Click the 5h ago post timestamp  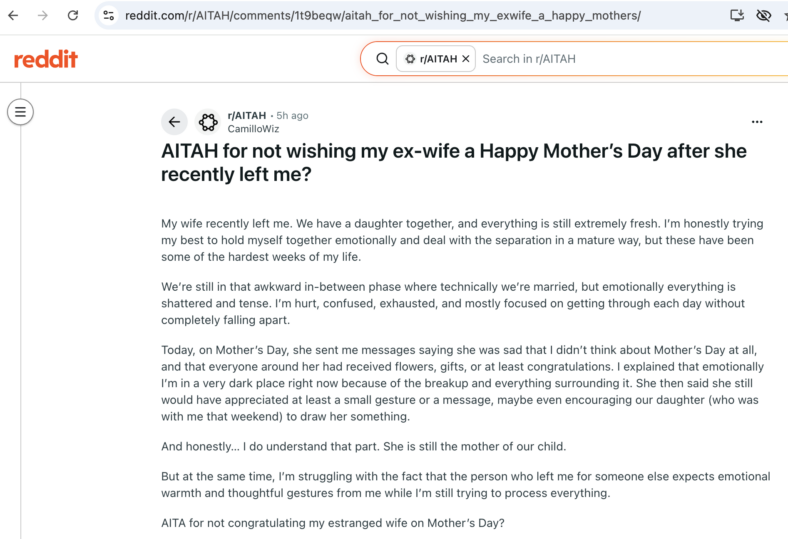click(292, 116)
